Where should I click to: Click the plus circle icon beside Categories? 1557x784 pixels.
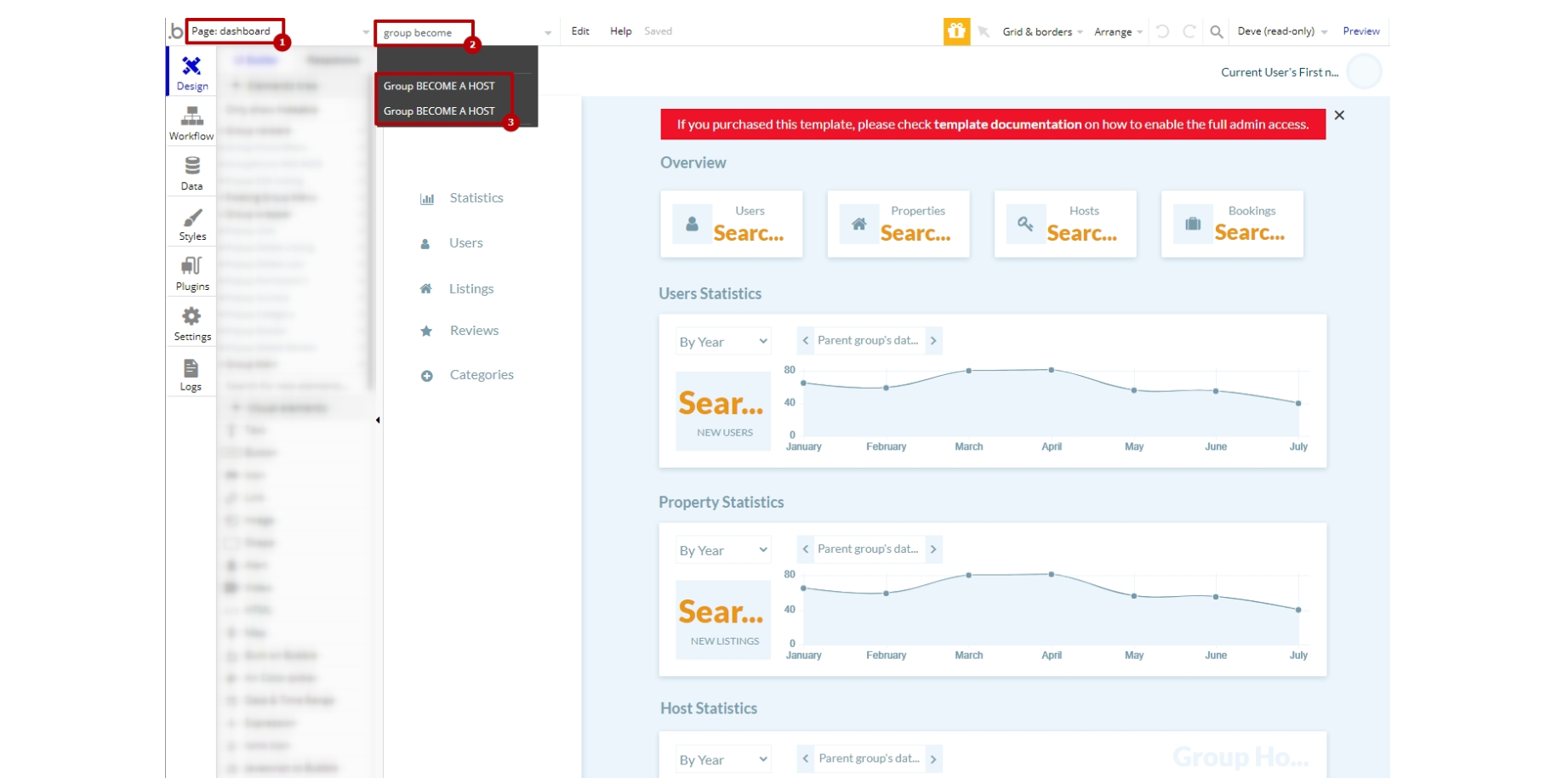[x=427, y=376]
